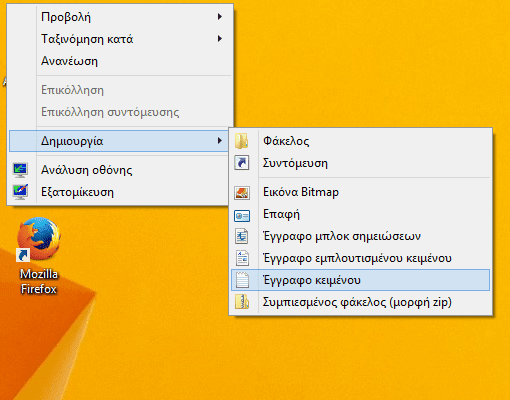Screen dimensions: 510x400
Task: Open Εξατομίκευση from the context menu
Action: pos(119,192)
